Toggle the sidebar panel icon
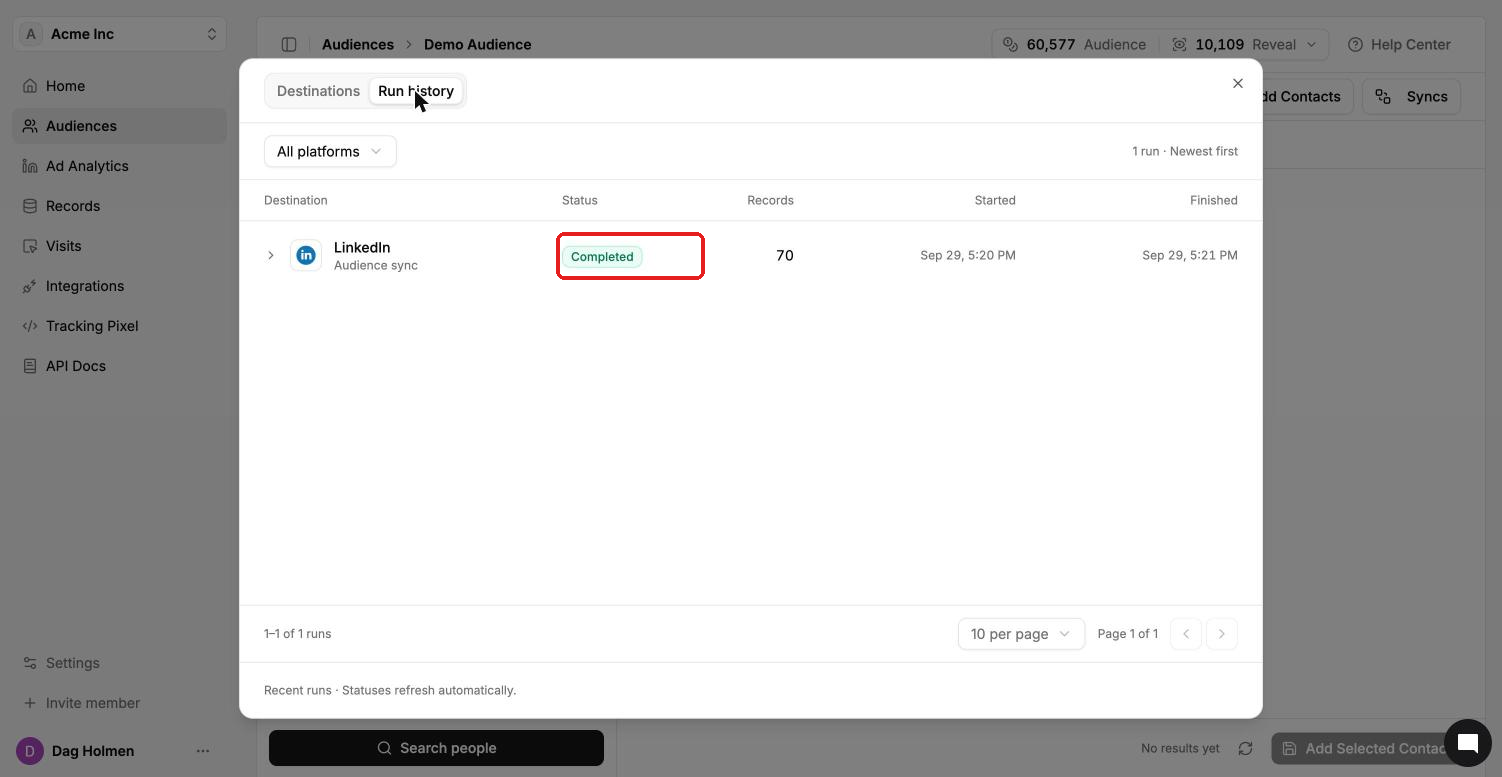This screenshot has height=777, width=1502. coord(289,44)
